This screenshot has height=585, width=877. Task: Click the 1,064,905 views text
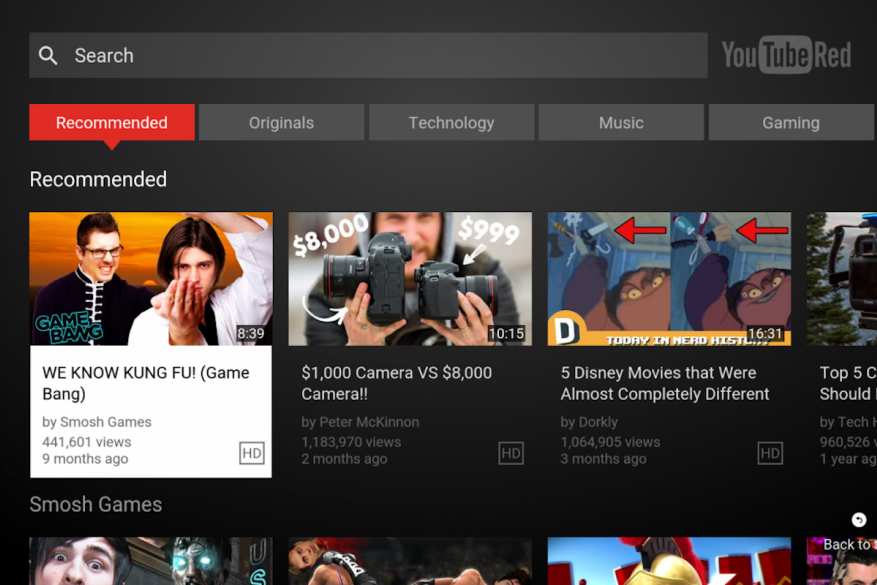point(610,442)
